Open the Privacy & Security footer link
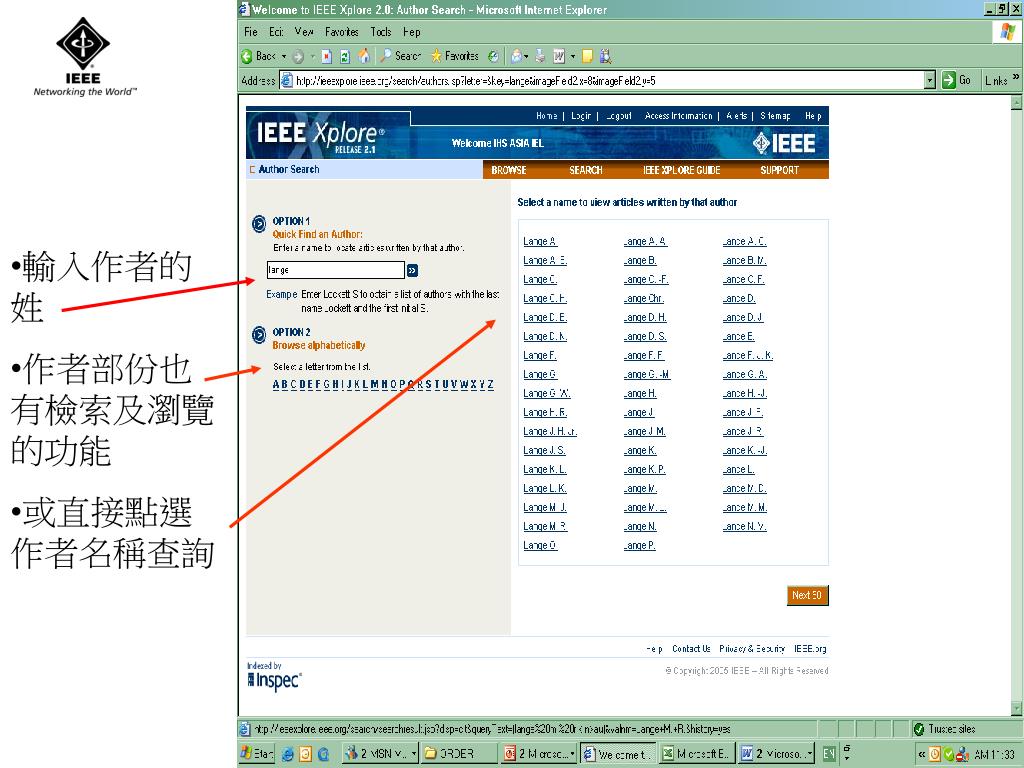Viewport: 1024px width, 768px height. pyautogui.click(x=752, y=648)
